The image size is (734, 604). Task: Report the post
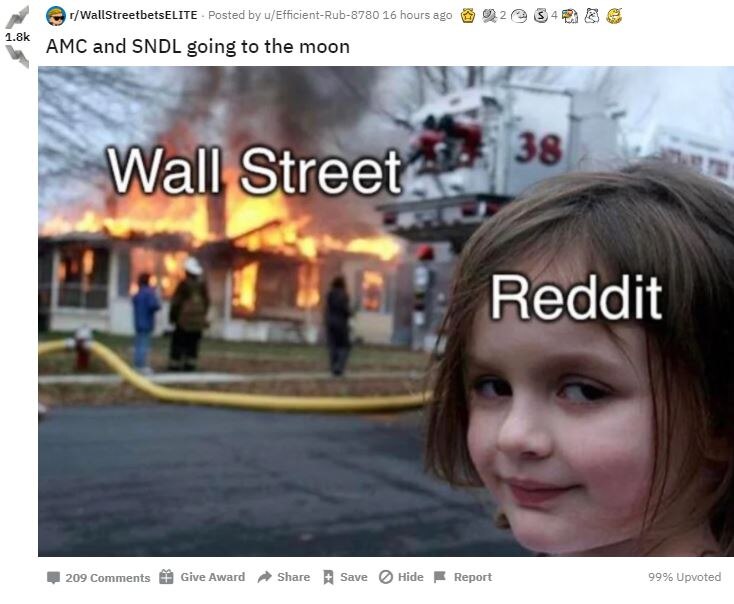(x=463, y=577)
